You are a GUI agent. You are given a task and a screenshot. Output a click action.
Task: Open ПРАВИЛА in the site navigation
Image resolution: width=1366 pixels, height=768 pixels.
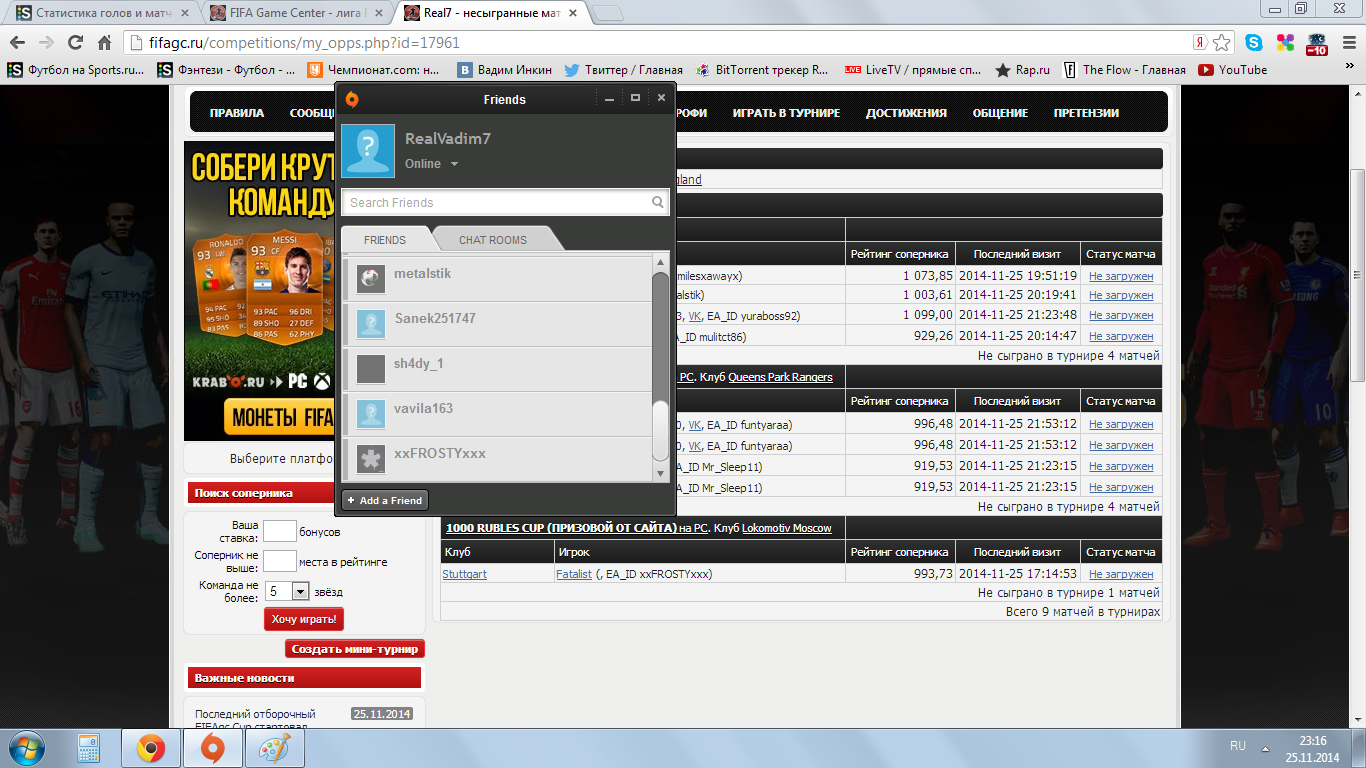[237, 113]
